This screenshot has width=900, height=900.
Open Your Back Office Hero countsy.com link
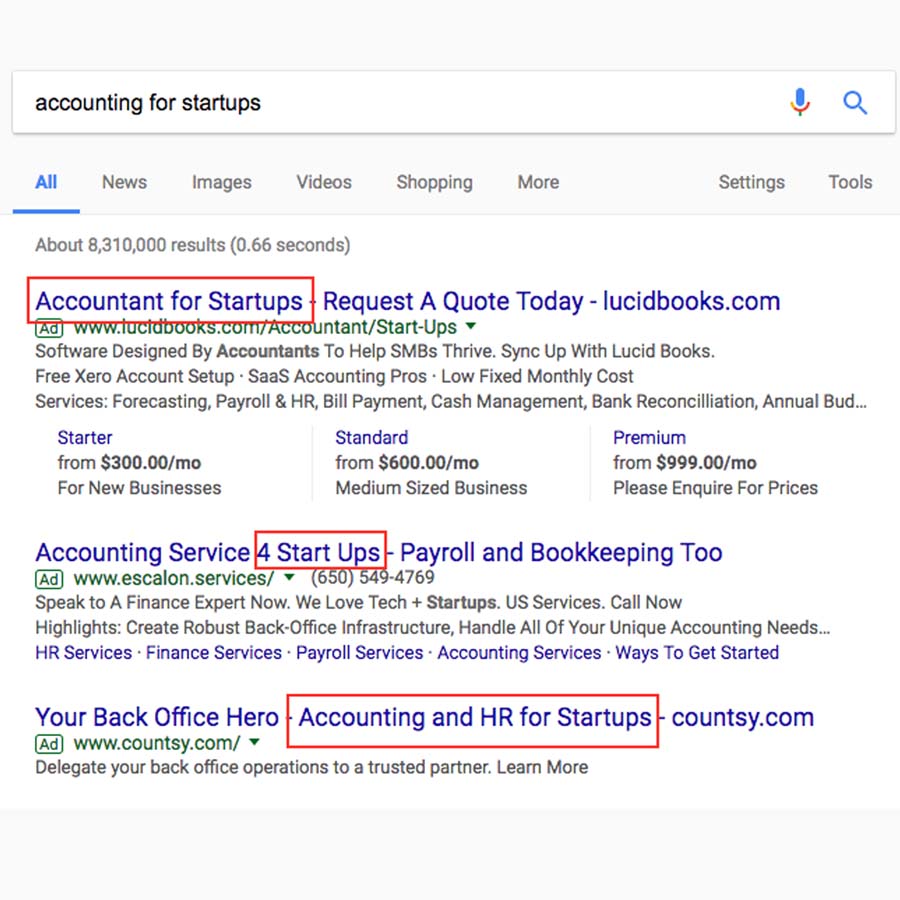tap(424, 717)
